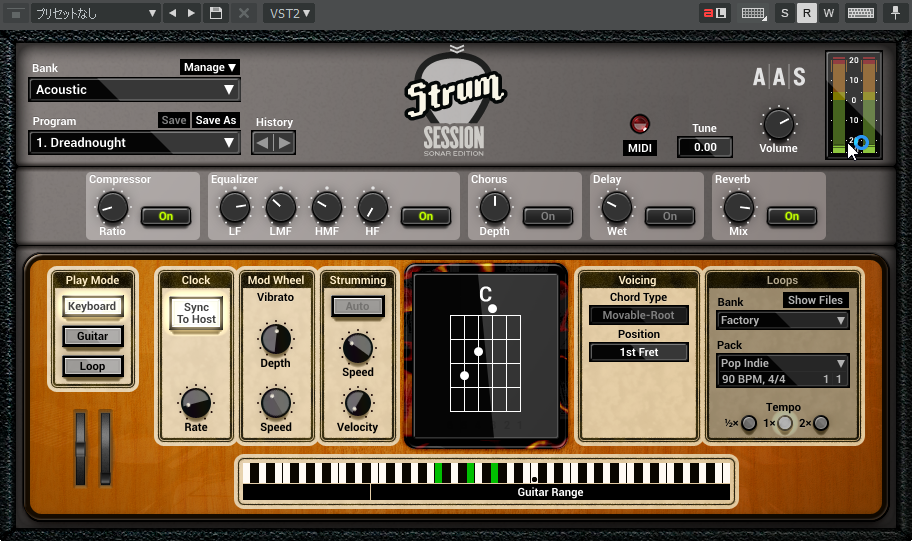This screenshot has height=541, width=912.
Task: Delete the preset with the X icon
Action: [x=244, y=13]
